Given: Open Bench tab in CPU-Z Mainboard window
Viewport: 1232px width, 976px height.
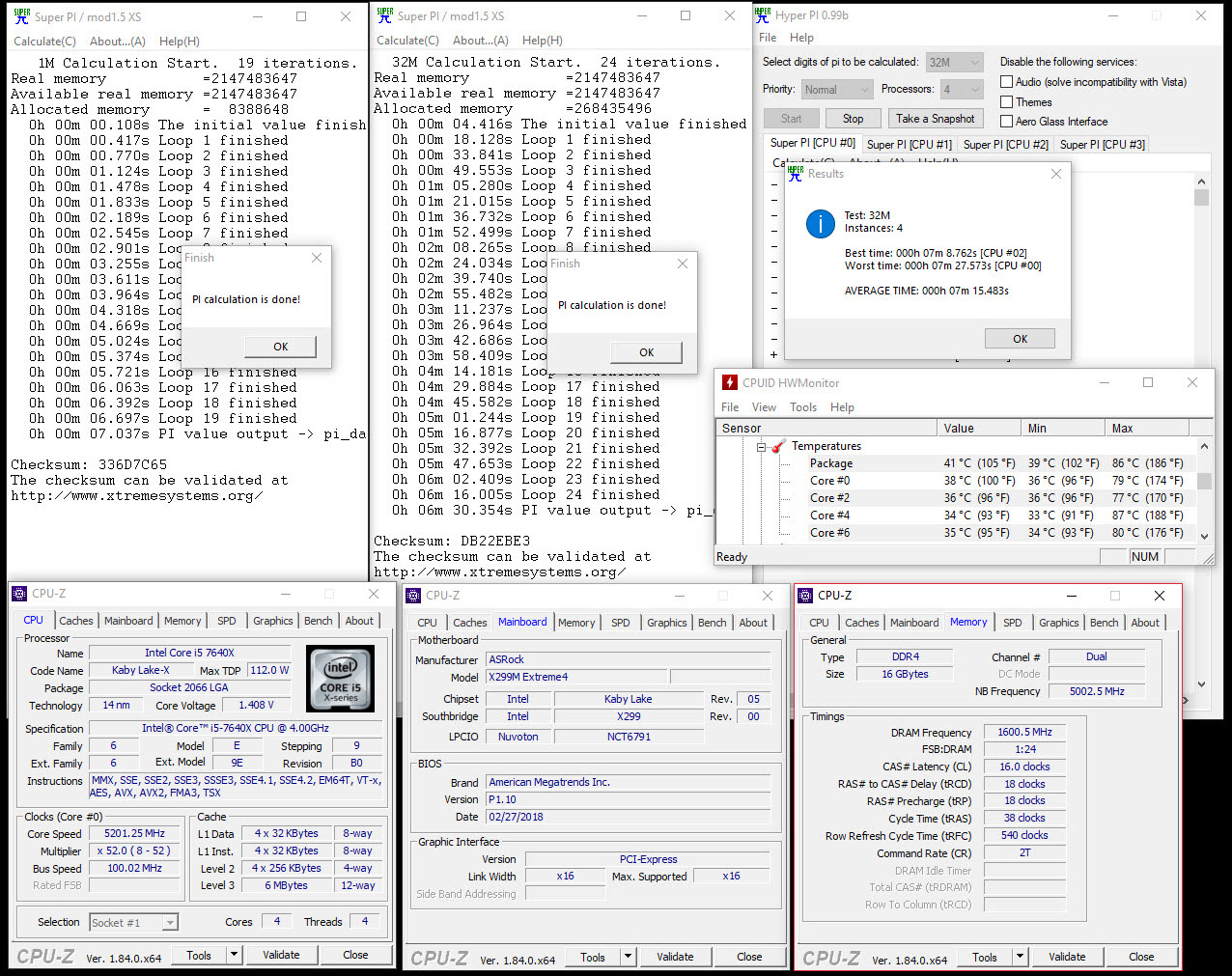Looking at the screenshot, I should pos(713,623).
